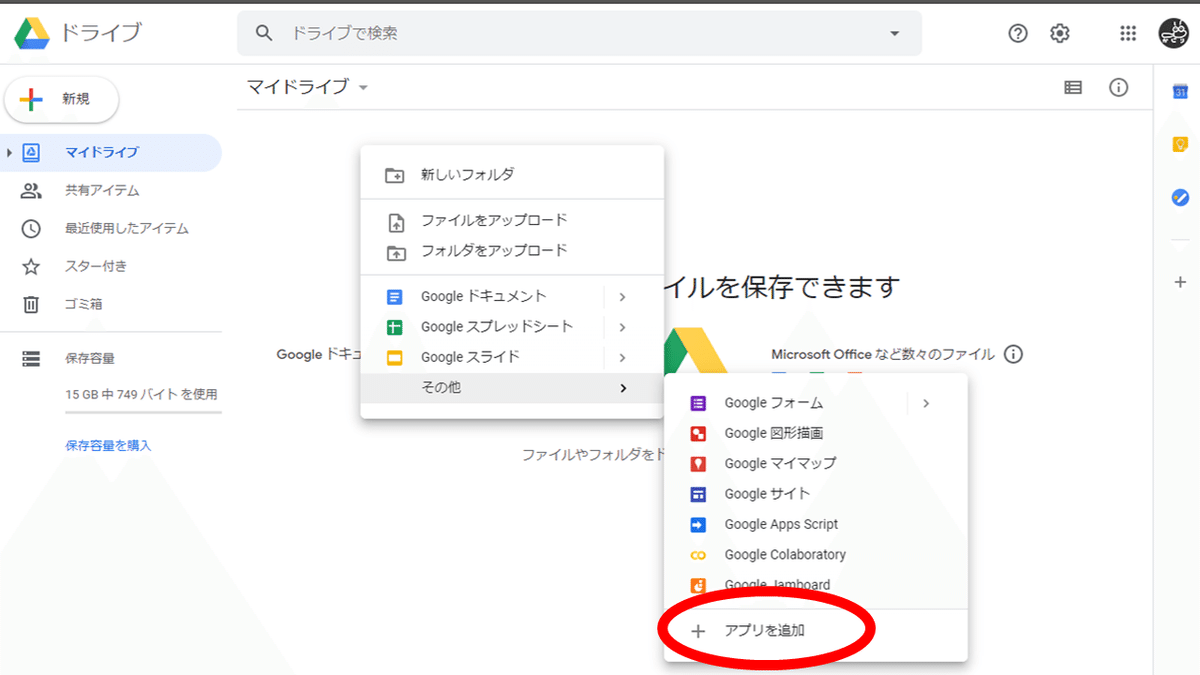Image resolution: width=1200 pixels, height=675 pixels.
Task: Click the folder upload icon
Action: pyautogui.click(x=396, y=253)
